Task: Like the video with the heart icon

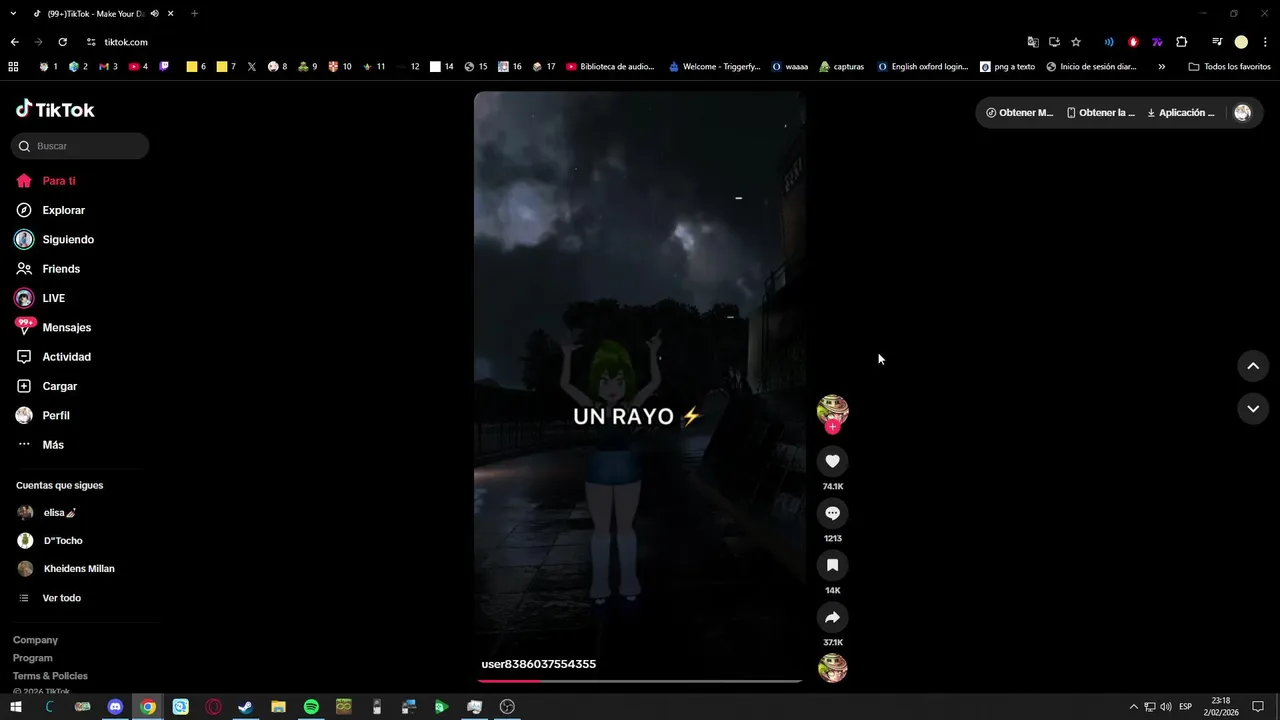Action: [832, 461]
